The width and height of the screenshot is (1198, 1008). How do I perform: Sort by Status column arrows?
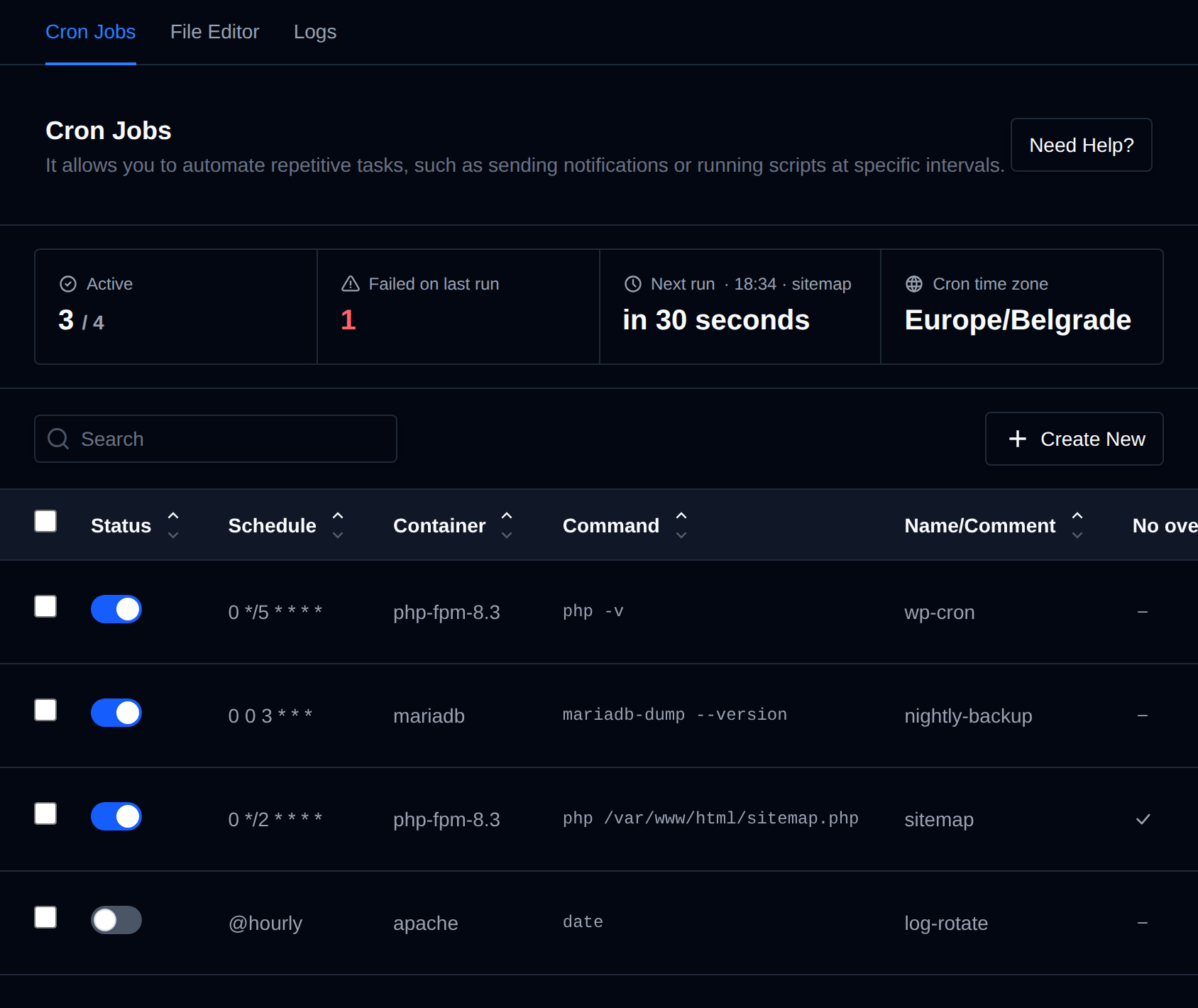tap(173, 525)
